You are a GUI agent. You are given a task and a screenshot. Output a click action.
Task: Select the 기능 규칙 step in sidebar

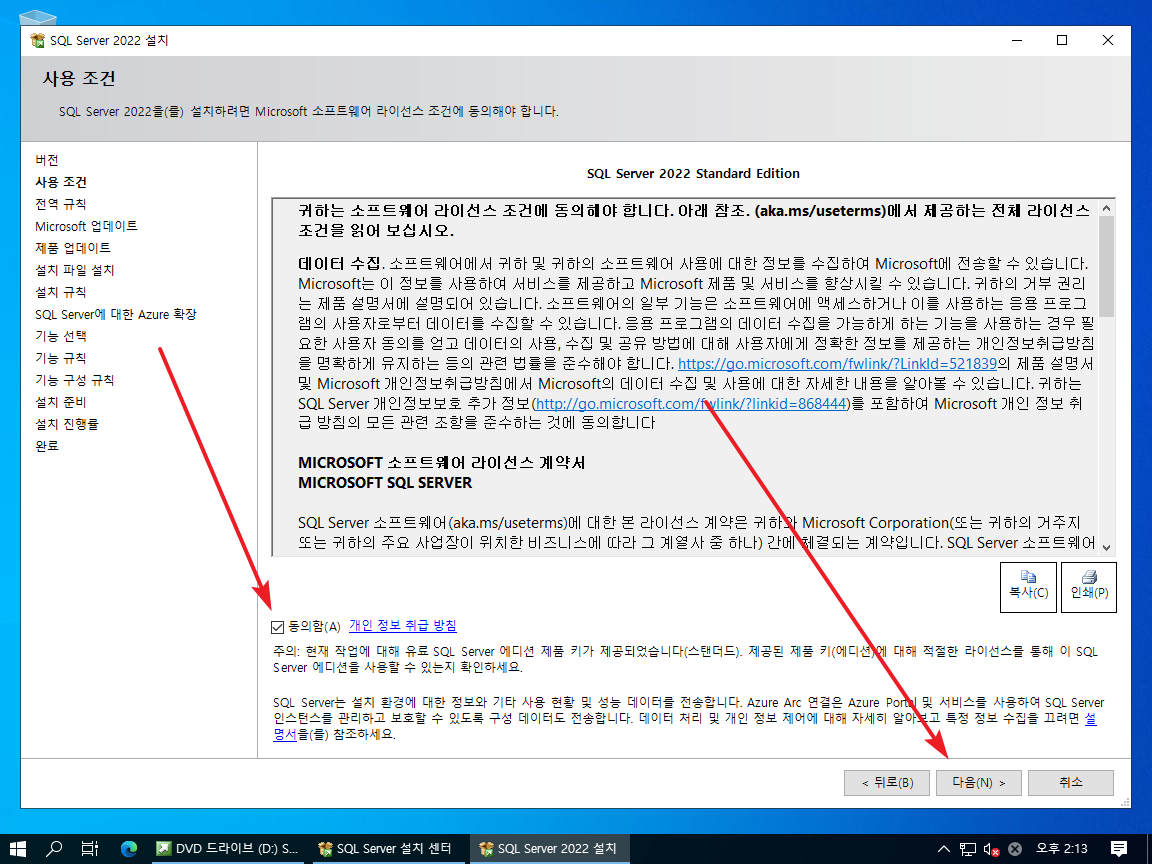pos(61,359)
